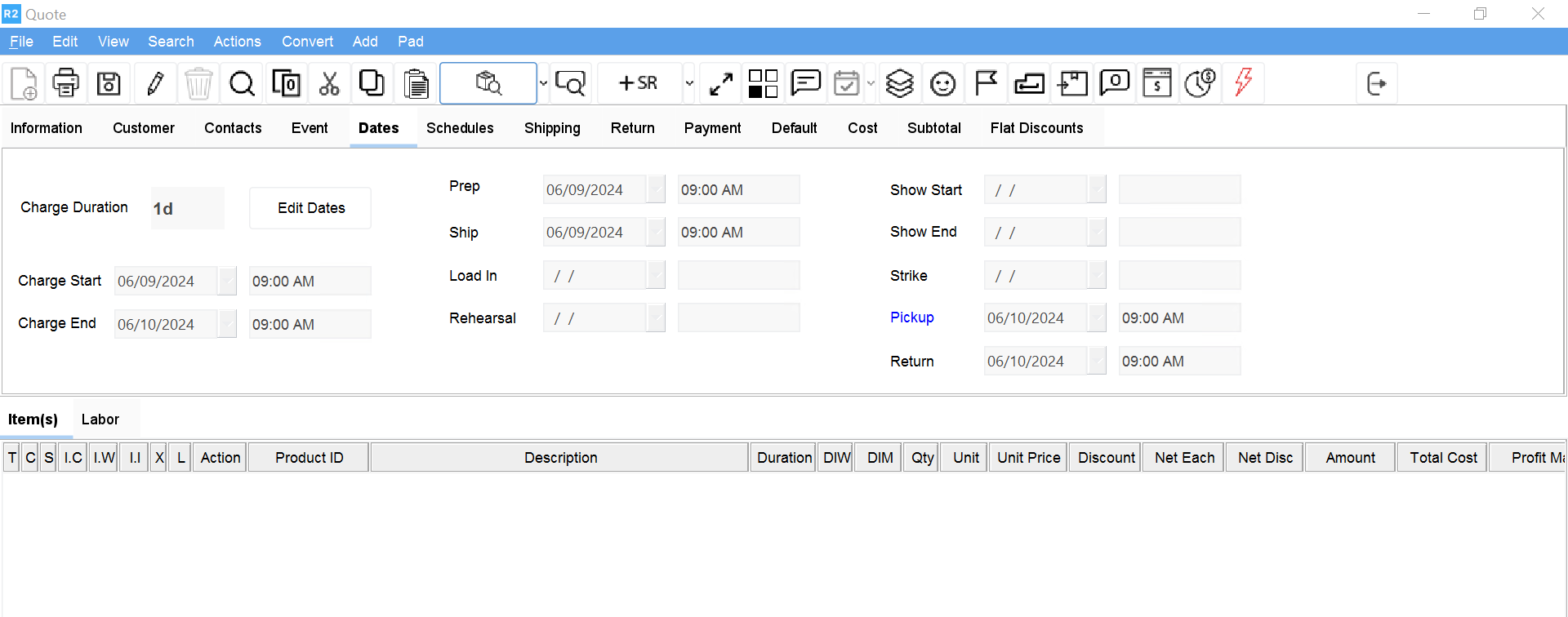Click the blue Pickup link label
Viewport: 1568px width, 617px height.
(911, 317)
